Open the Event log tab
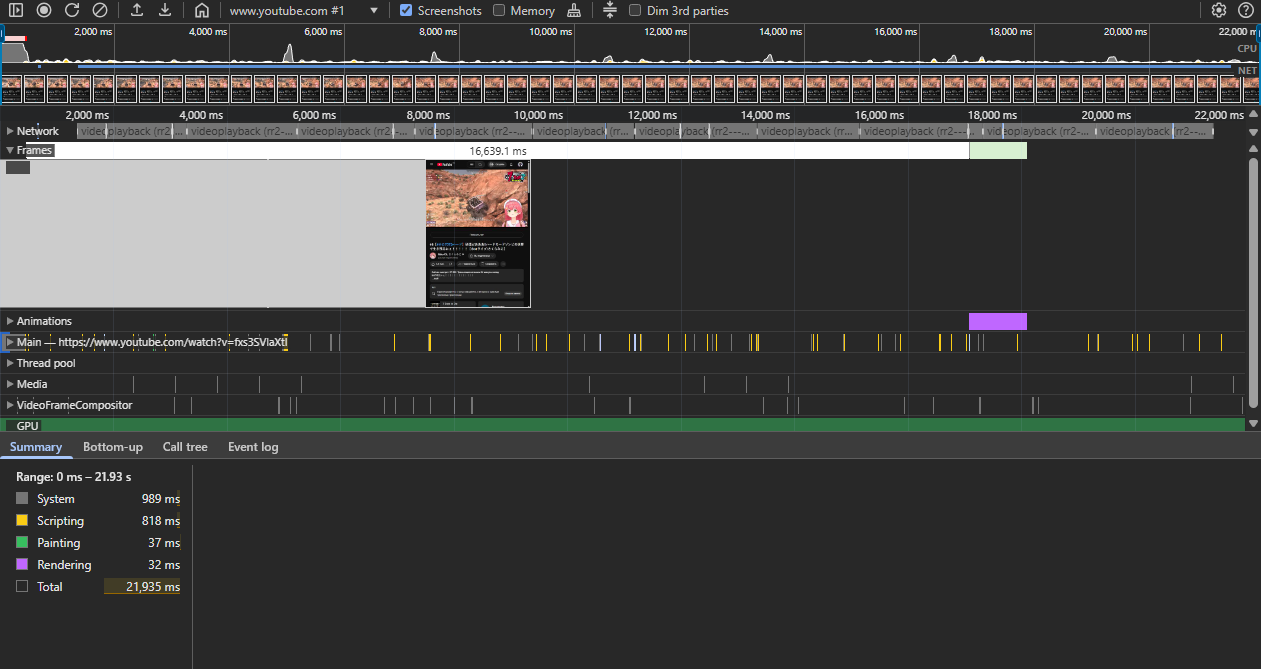The image size is (1261, 669). click(253, 447)
